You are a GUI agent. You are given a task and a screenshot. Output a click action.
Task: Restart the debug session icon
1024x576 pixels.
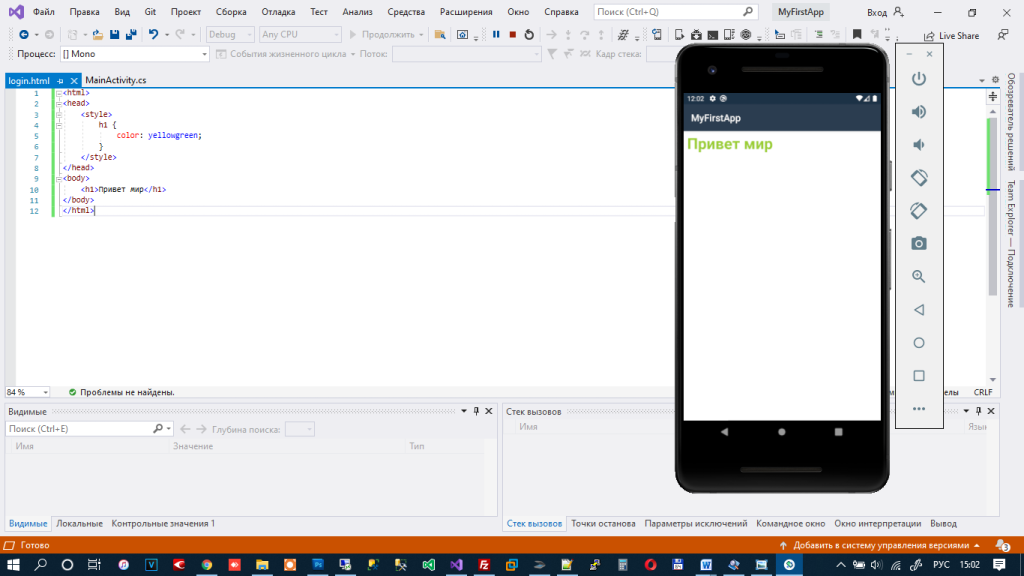[x=529, y=35]
